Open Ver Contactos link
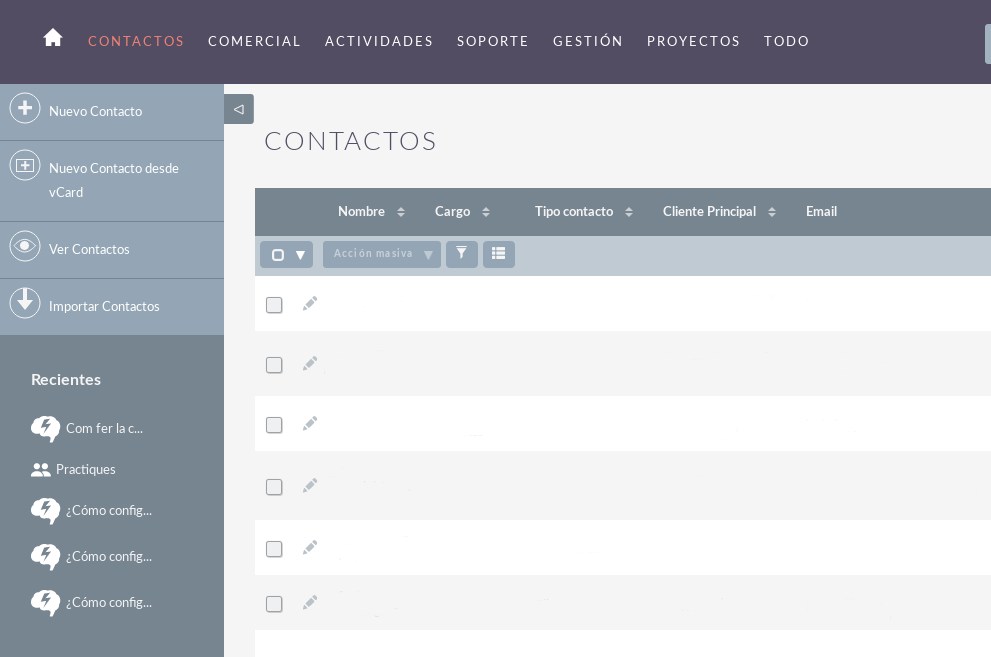The height and width of the screenshot is (657, 991). (x=89, y=249)
